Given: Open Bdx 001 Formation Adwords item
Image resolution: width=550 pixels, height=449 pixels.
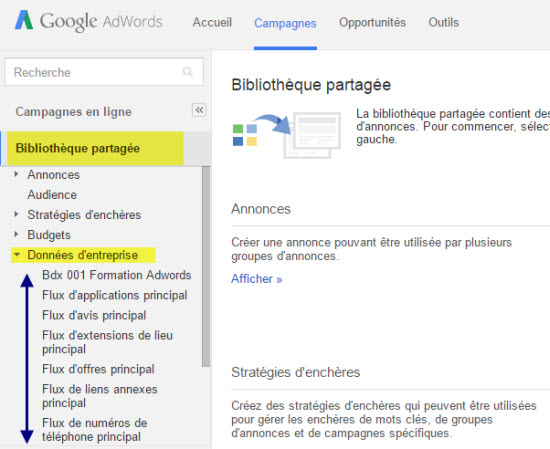Looking at the screenshot, I should click(116, 275).
